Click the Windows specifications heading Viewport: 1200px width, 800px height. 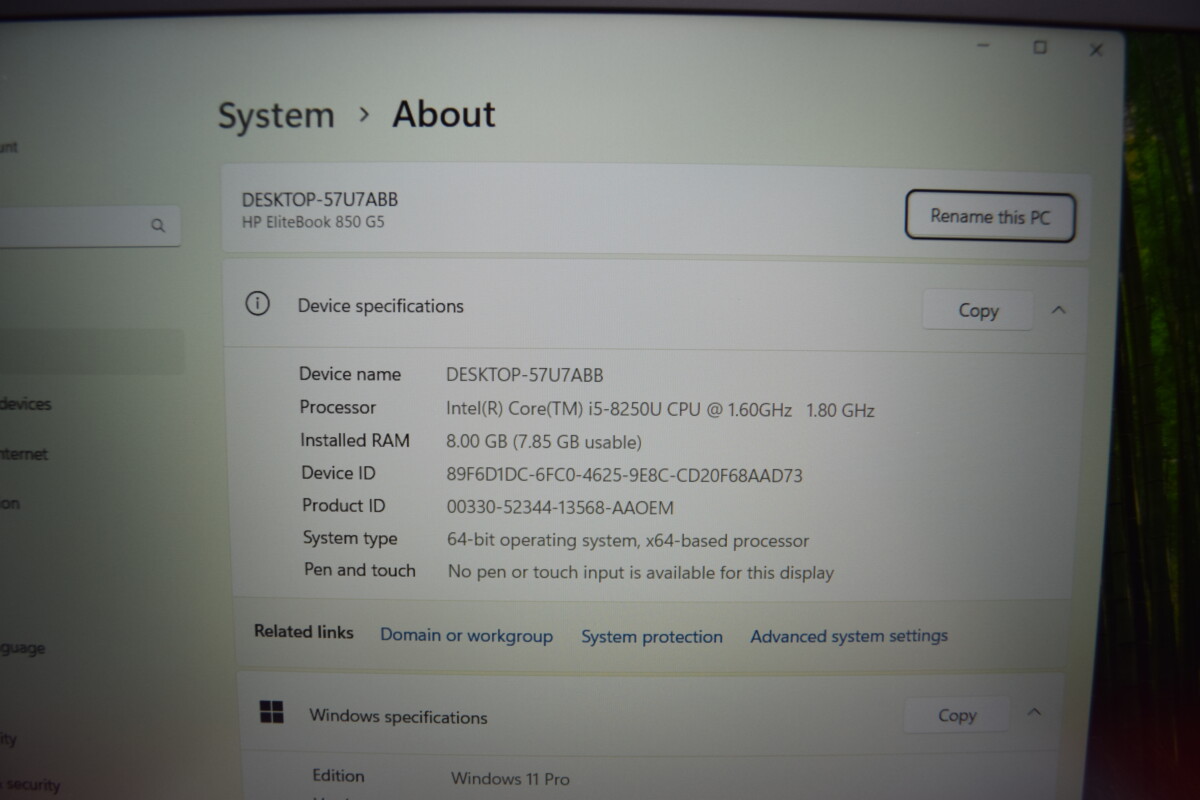(398, 717)
